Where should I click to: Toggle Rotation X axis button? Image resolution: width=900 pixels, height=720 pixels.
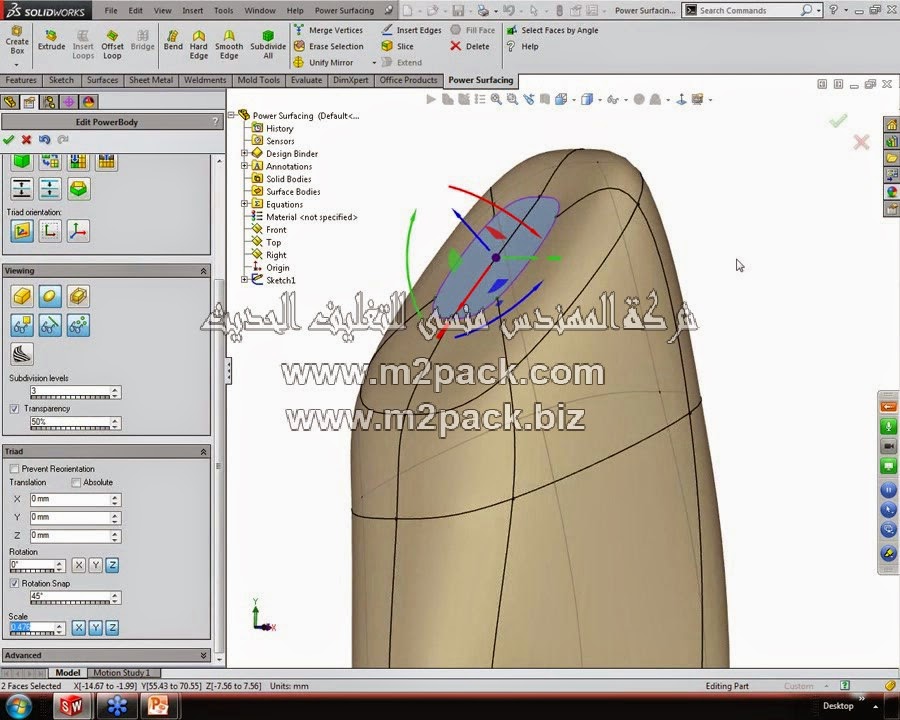[x=79, y=566]
